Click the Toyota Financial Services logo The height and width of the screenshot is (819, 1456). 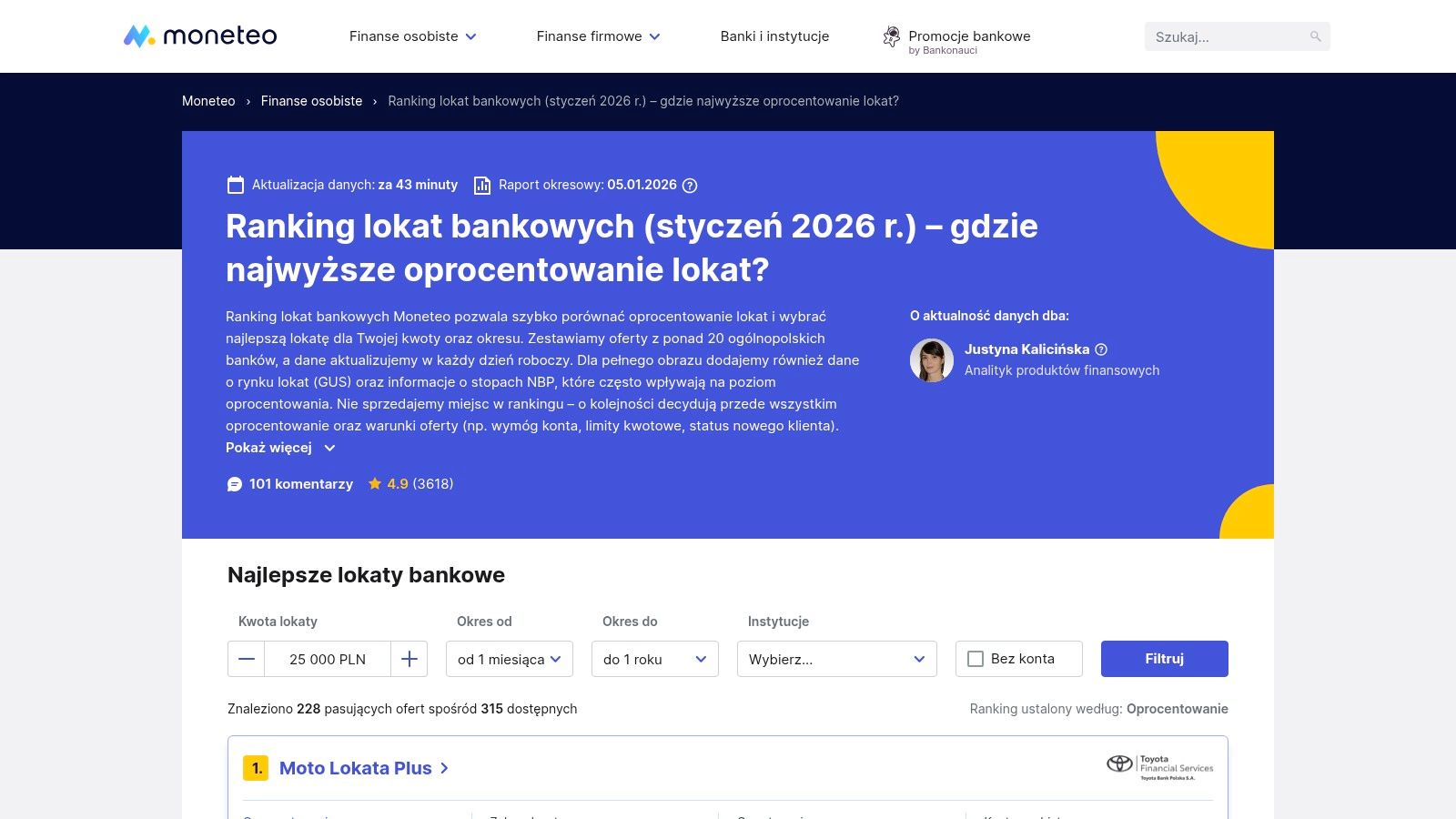pyautogui.click(x=1159, y=767)
